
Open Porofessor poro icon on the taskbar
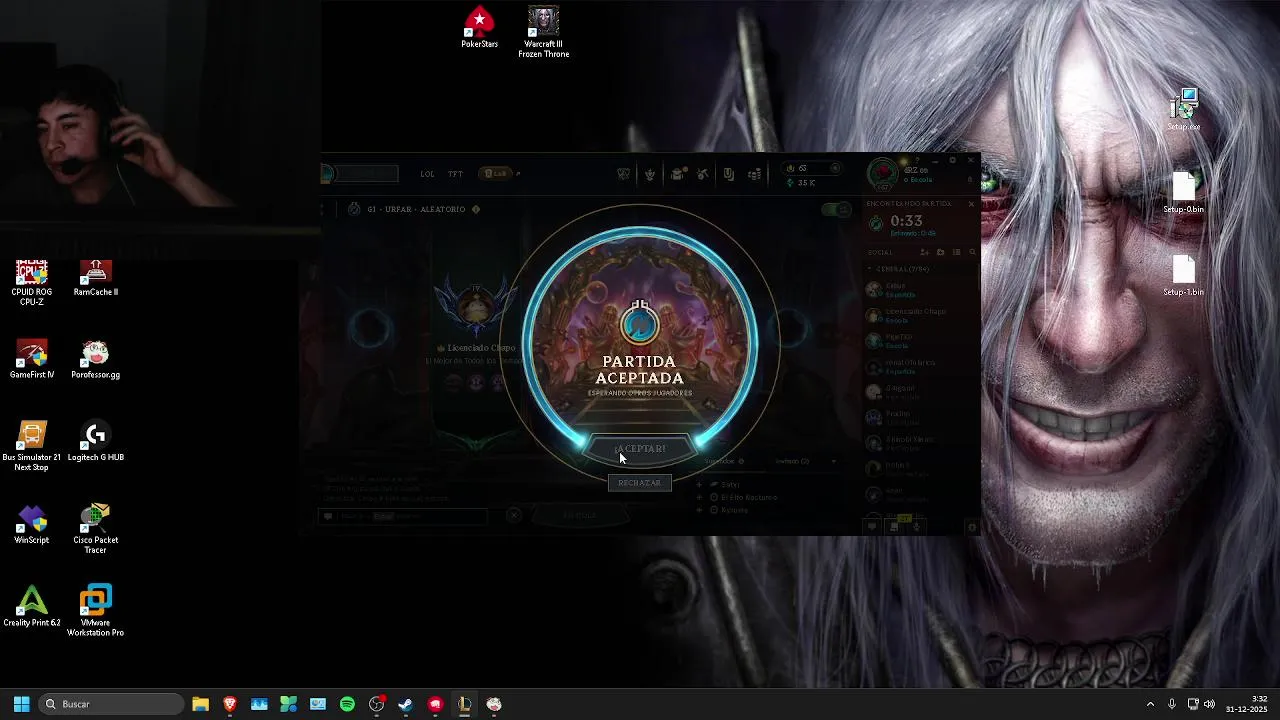tap(493, 704)
